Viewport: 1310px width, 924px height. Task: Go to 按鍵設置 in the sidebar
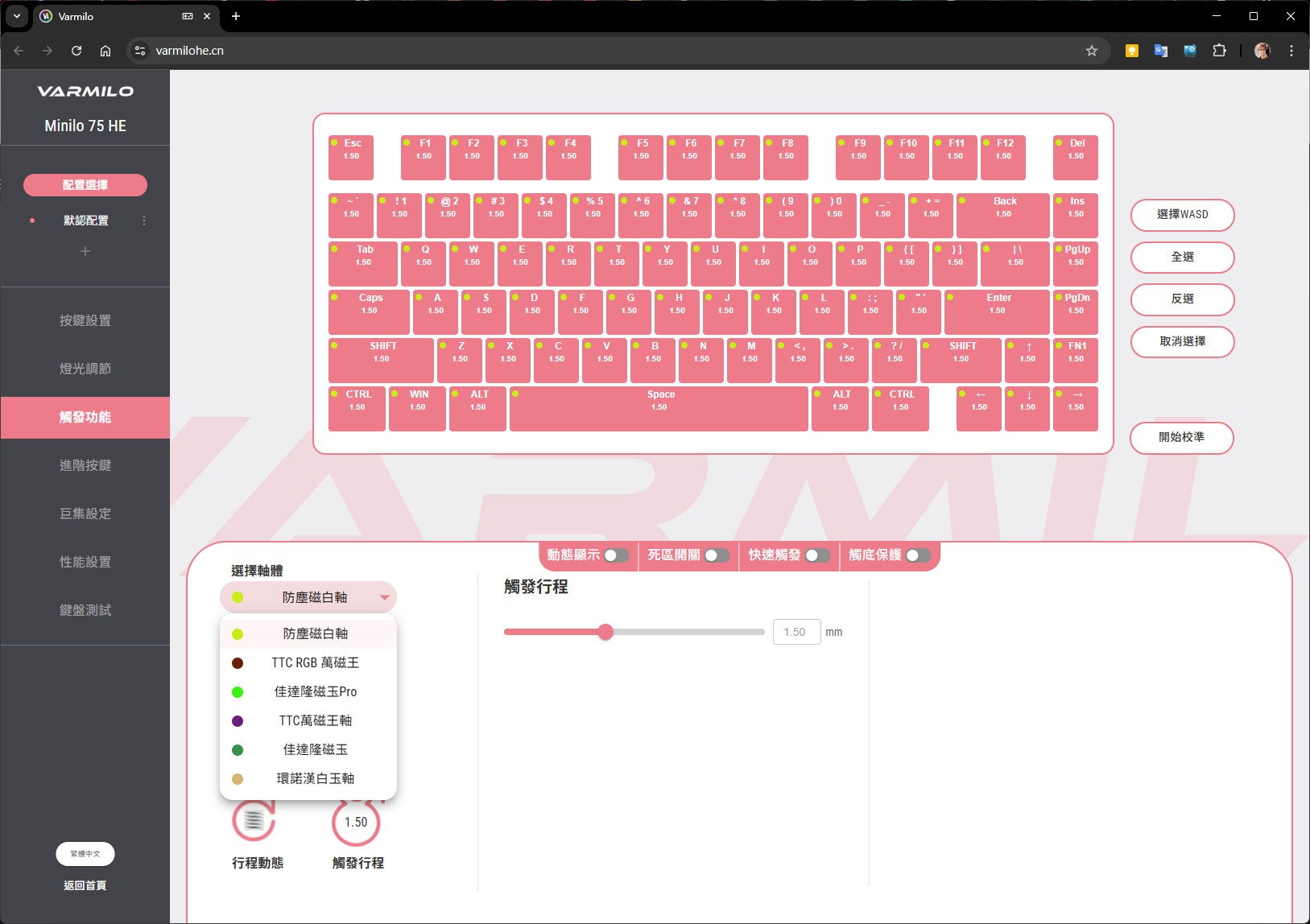85,320
